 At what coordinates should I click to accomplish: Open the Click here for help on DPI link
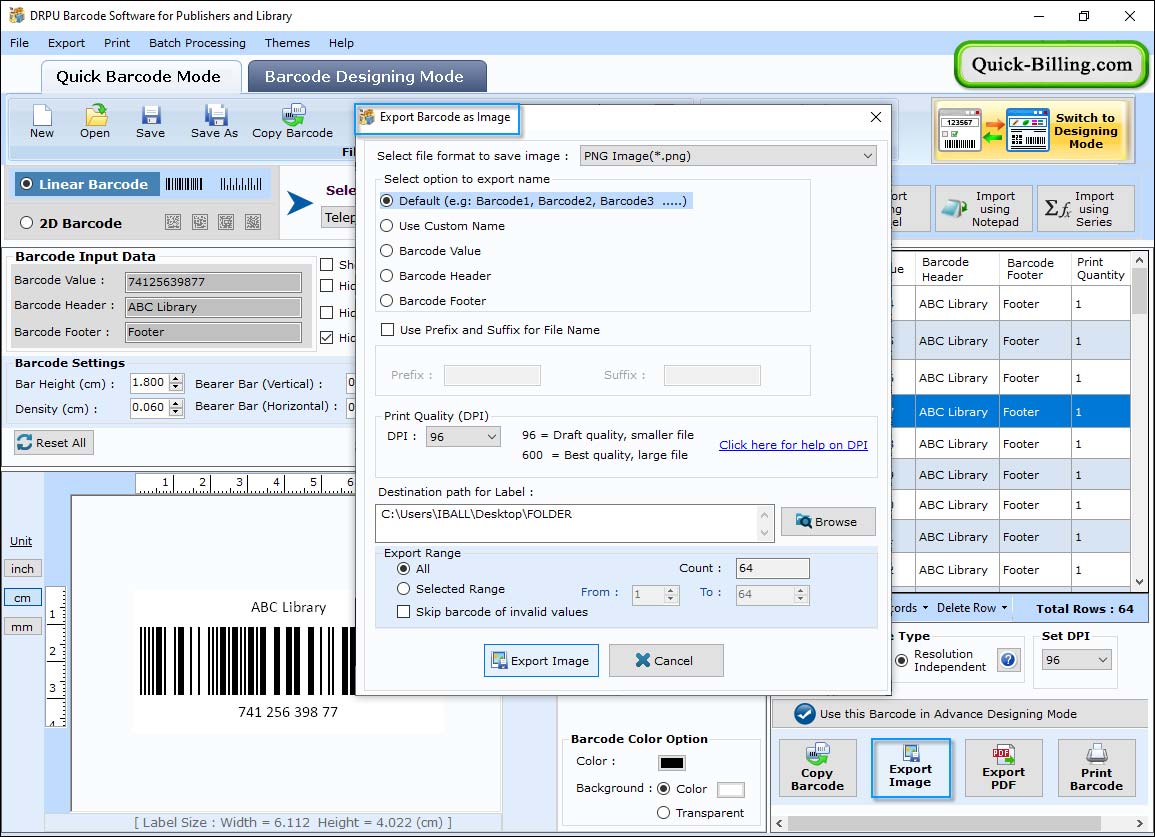click(x=793, y=445)
